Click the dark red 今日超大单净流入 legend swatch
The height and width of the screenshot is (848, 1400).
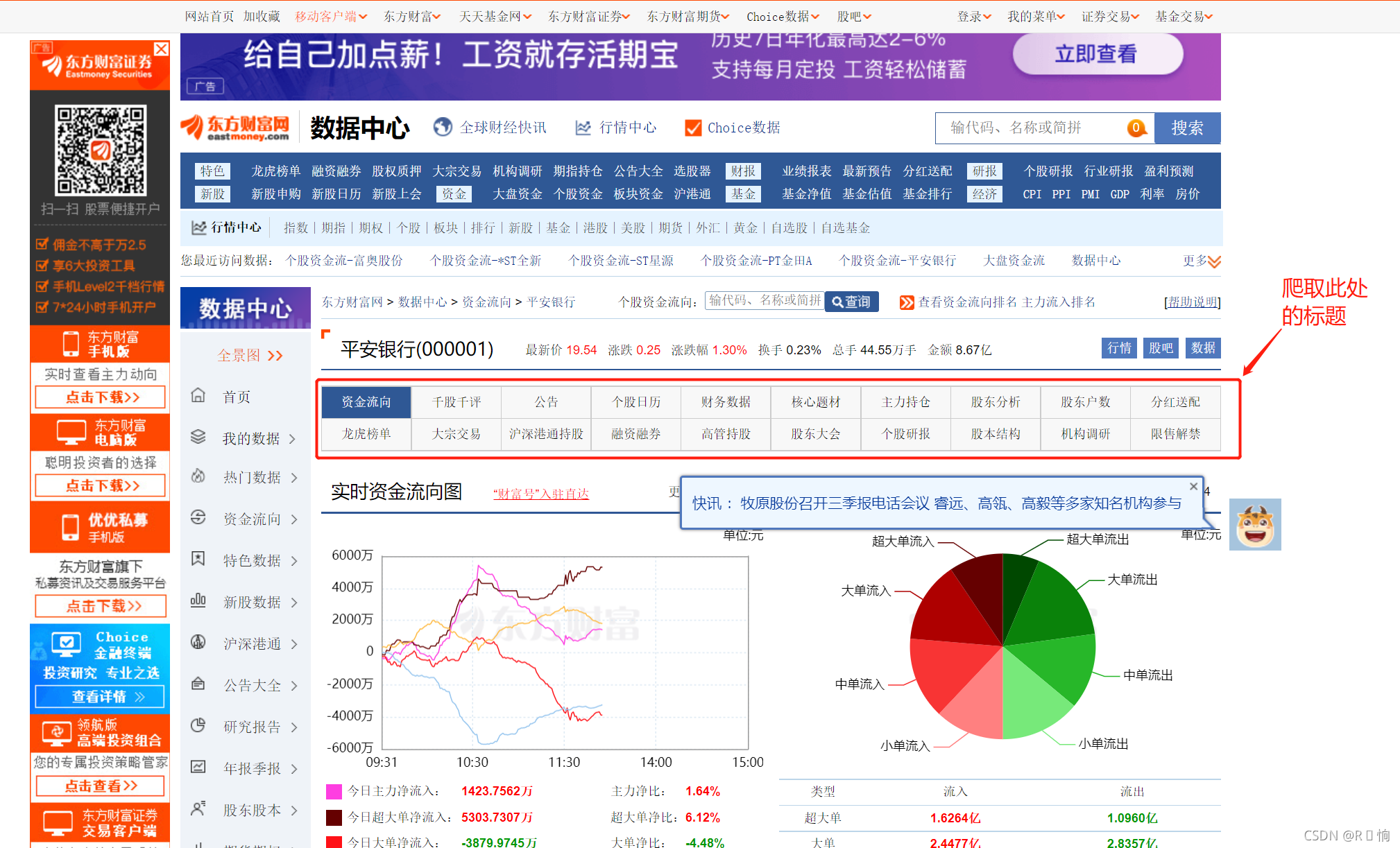click(334, 817)
